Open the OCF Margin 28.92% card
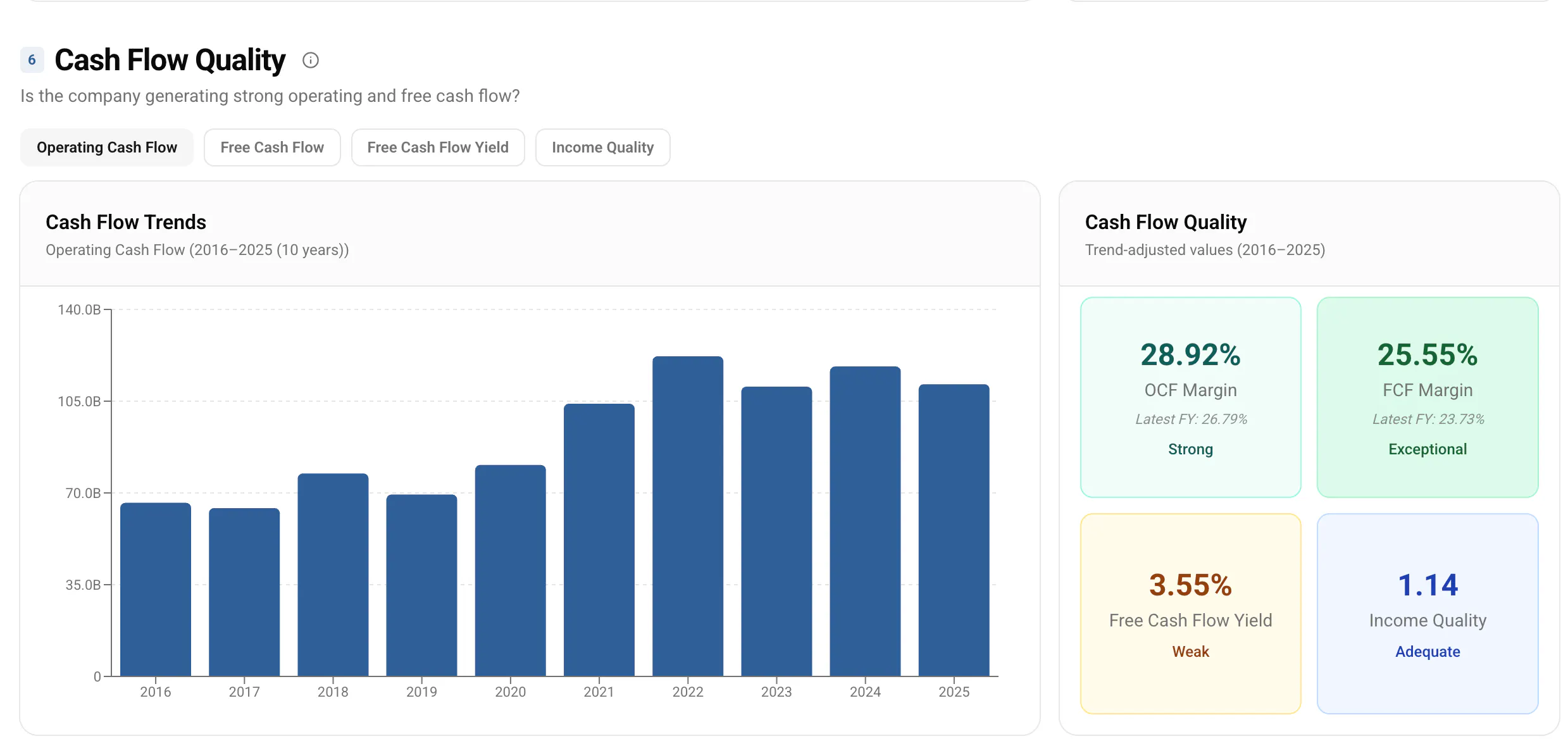Screen dimensions: 1568x753 pos(1190,397)
